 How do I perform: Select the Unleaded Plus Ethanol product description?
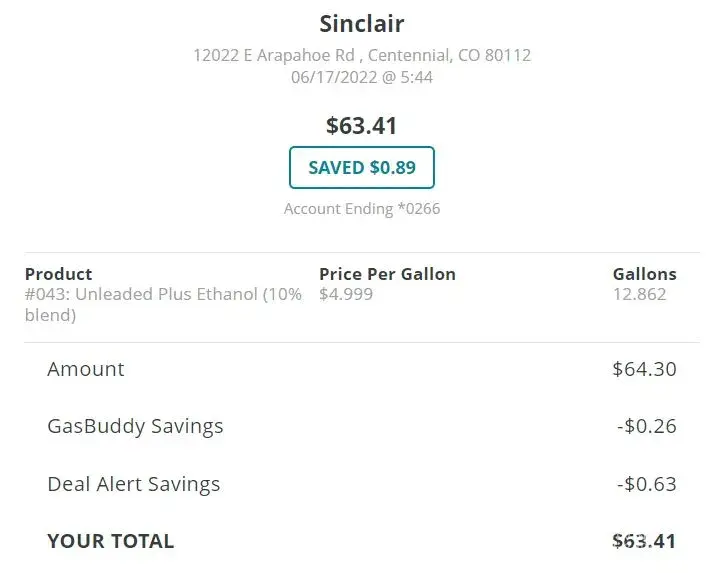pos(163,304)
